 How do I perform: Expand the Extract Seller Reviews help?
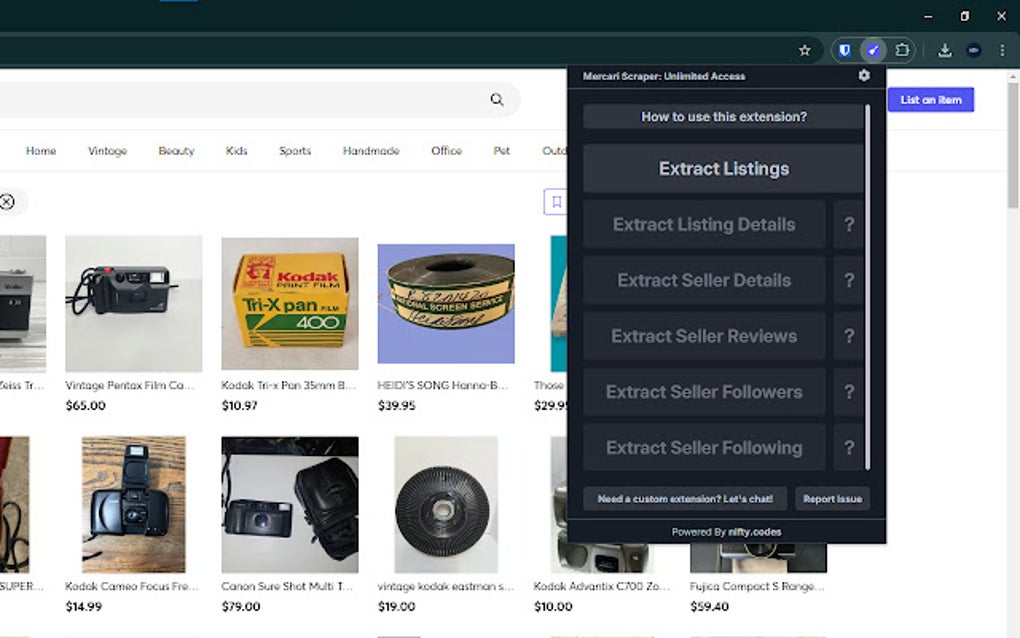pos(849,336)
